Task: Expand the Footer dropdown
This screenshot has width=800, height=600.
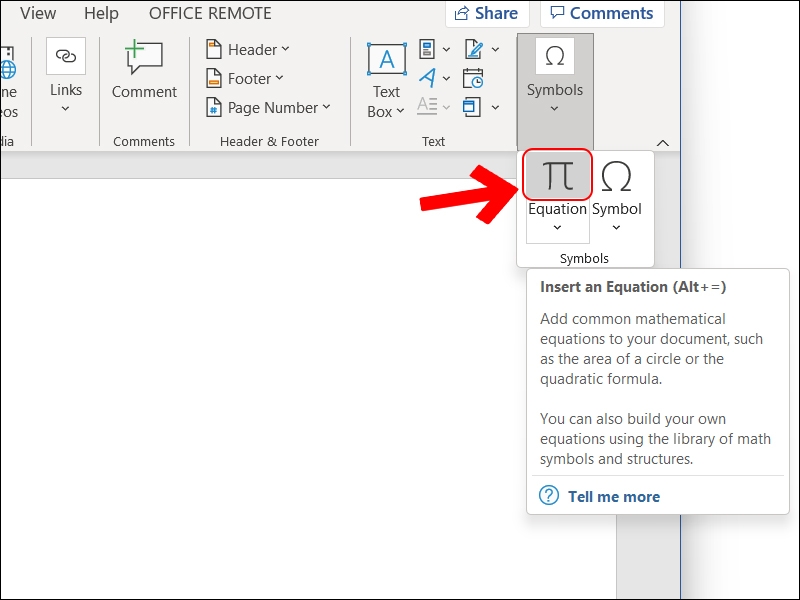Action: tap(279, 78)
